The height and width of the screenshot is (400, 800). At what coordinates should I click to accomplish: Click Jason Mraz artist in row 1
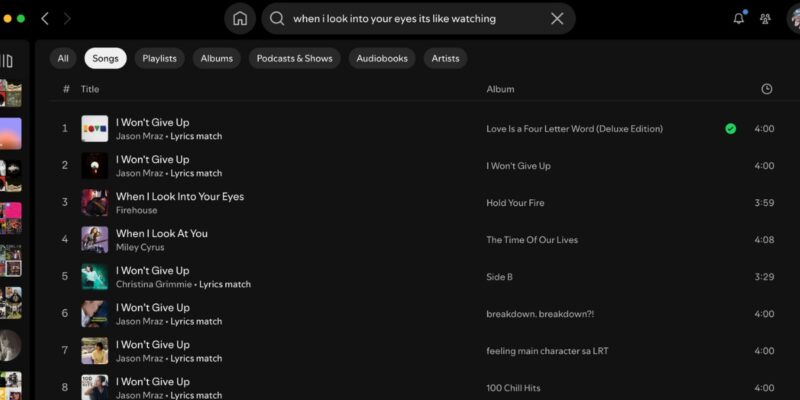pos(139,136)
